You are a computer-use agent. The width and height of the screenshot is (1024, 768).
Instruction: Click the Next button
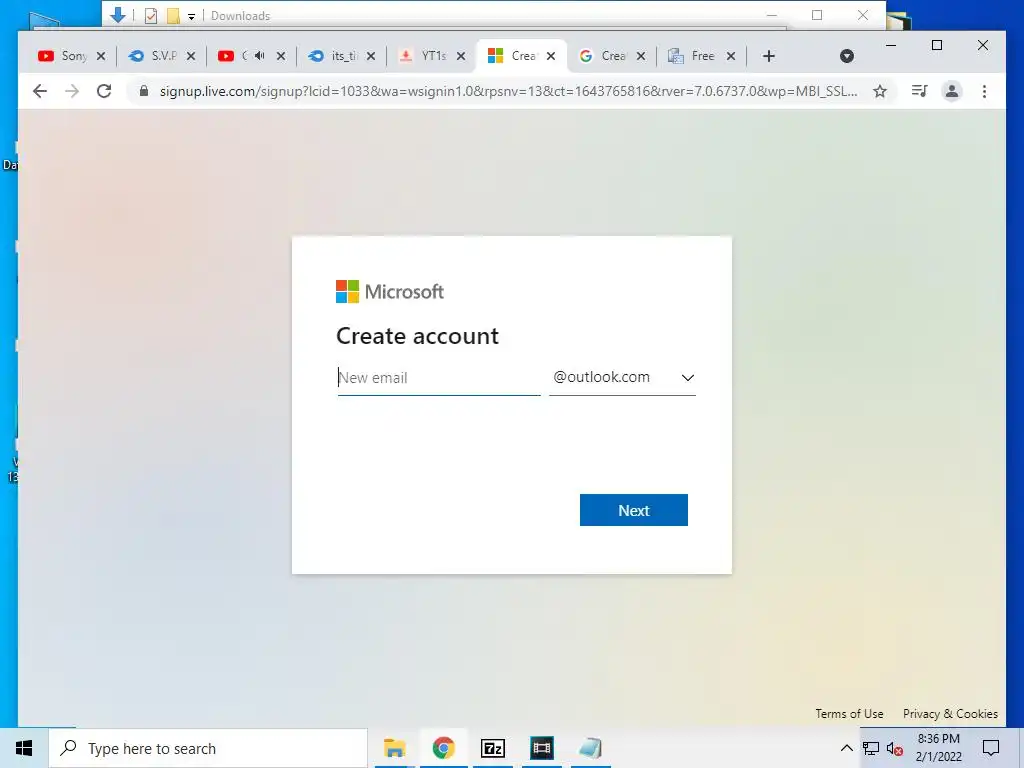pyautogui.click(x=633, y=510)
